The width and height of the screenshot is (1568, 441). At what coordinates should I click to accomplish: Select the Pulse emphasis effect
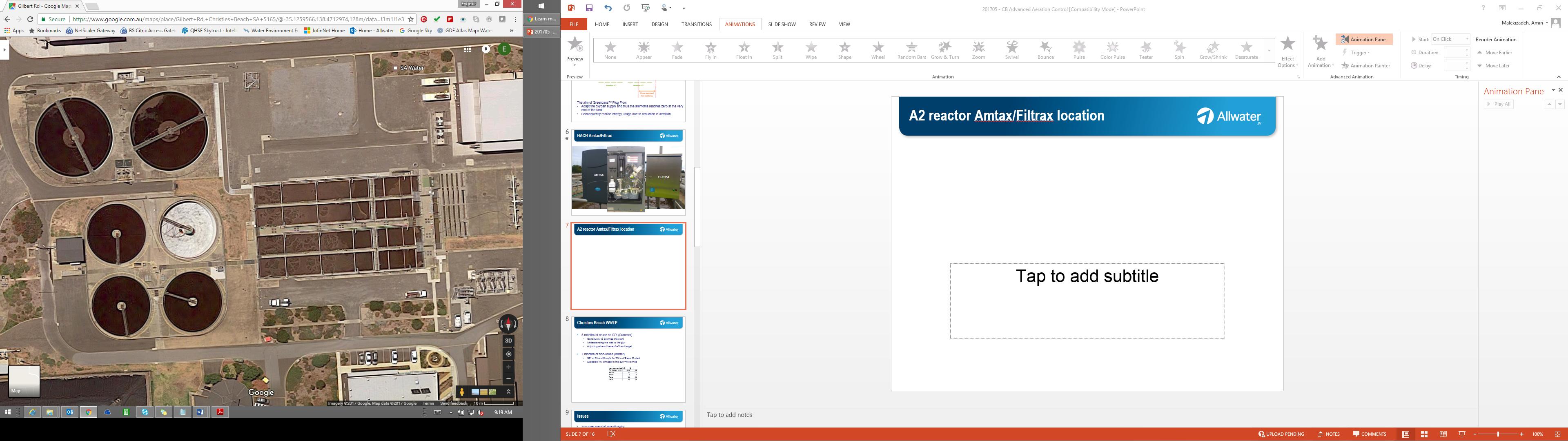[x=1078, y=51]
